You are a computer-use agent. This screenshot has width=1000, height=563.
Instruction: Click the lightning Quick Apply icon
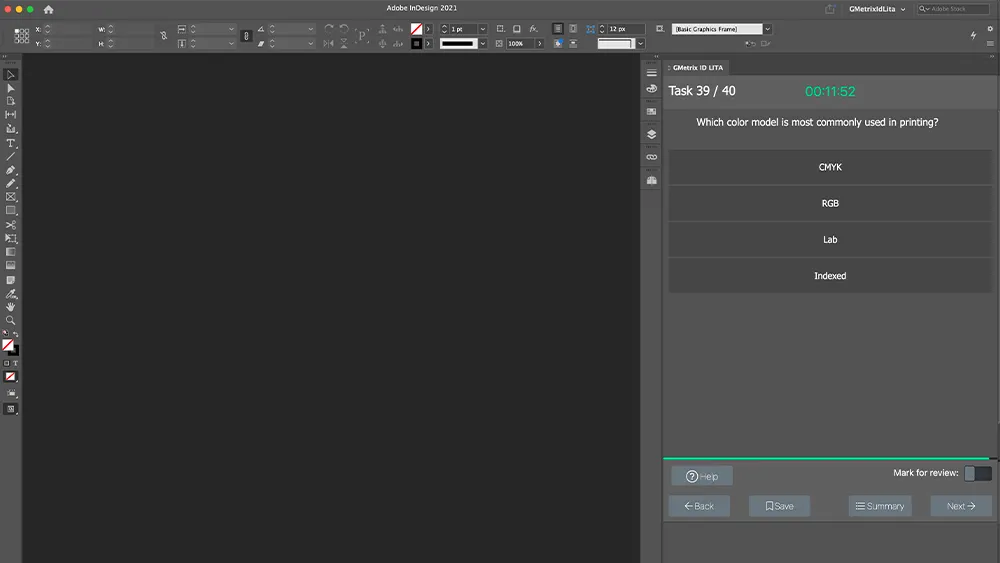click(x=973, y=36)
